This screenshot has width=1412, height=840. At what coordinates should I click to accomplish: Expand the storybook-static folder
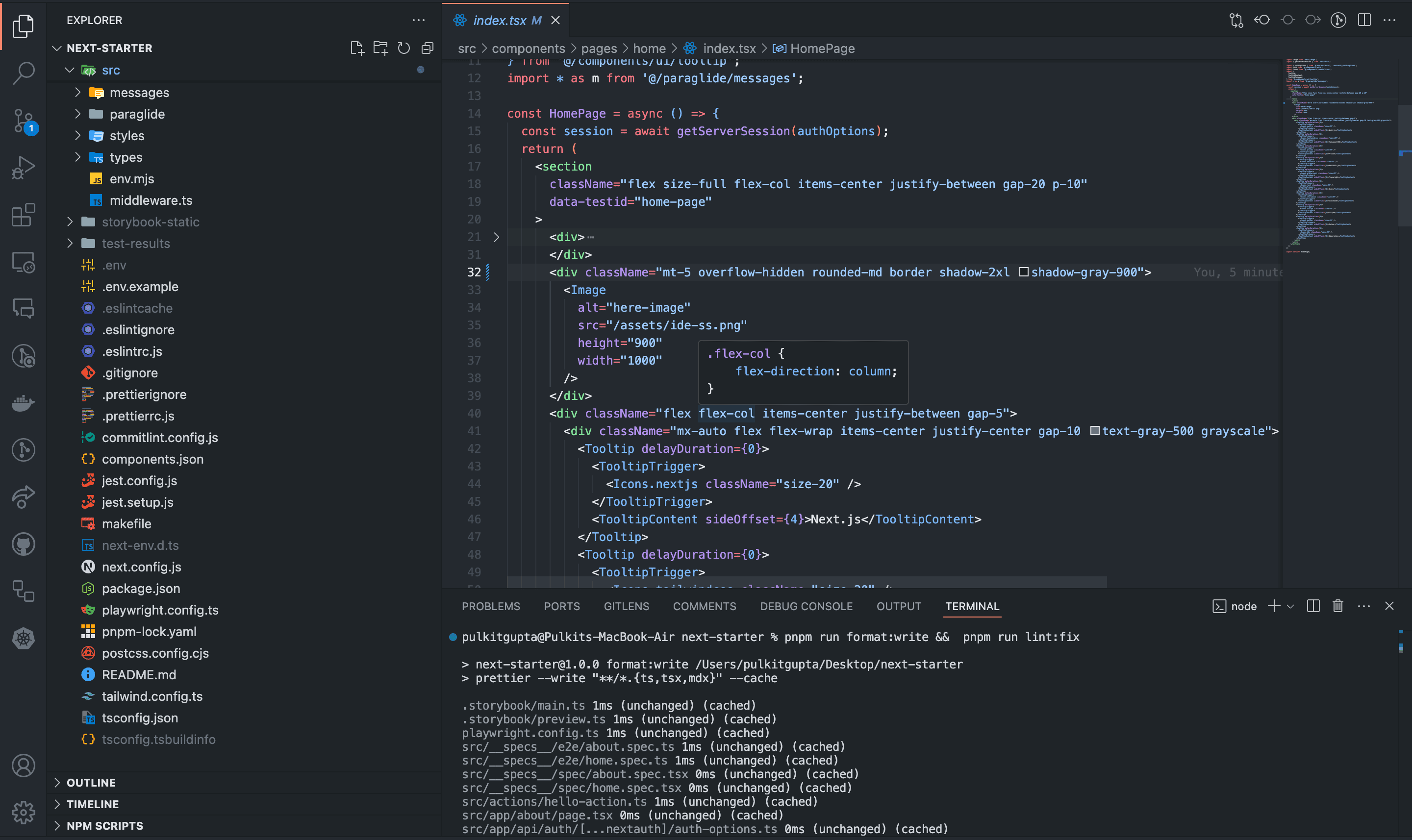(x=70, y=222)
